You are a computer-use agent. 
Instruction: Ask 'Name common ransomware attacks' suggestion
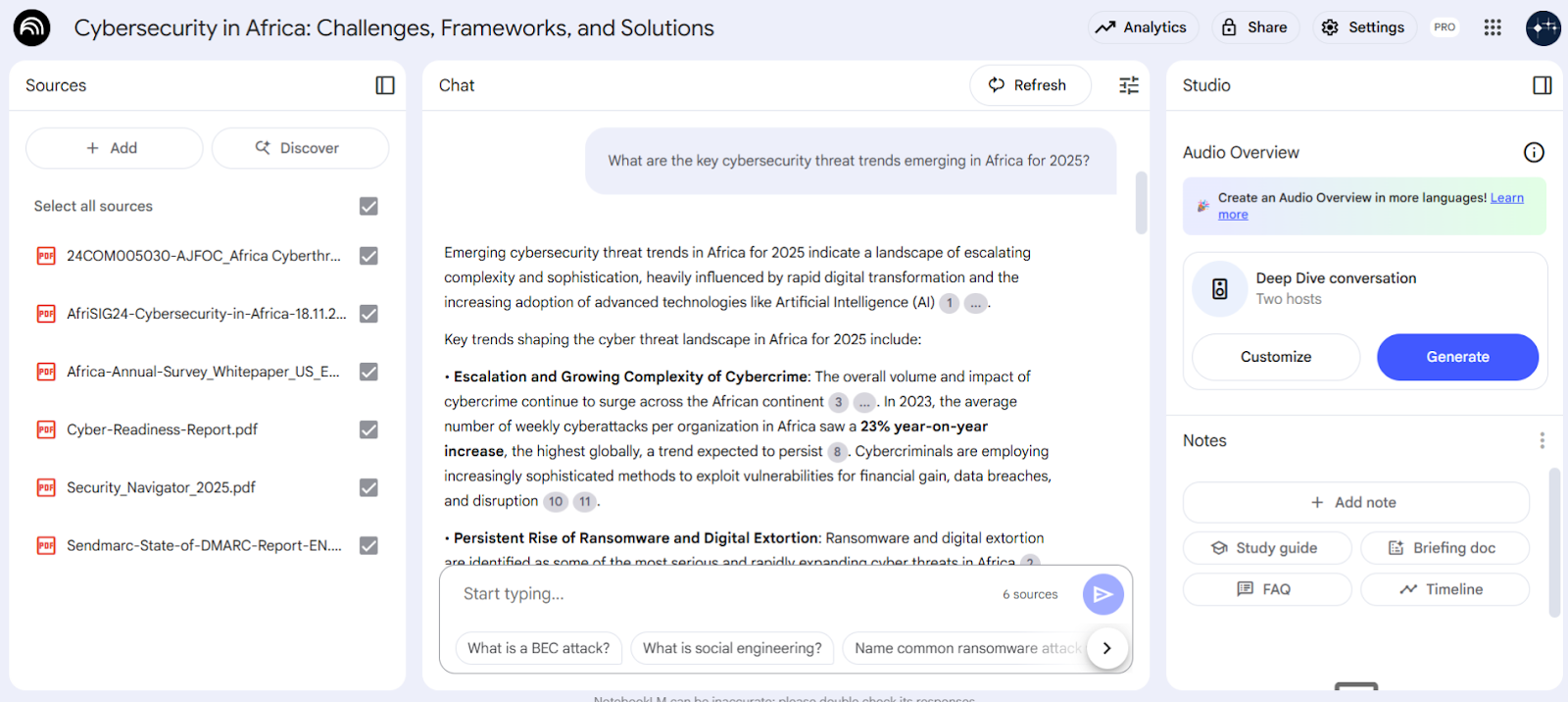tap(965, 648)
